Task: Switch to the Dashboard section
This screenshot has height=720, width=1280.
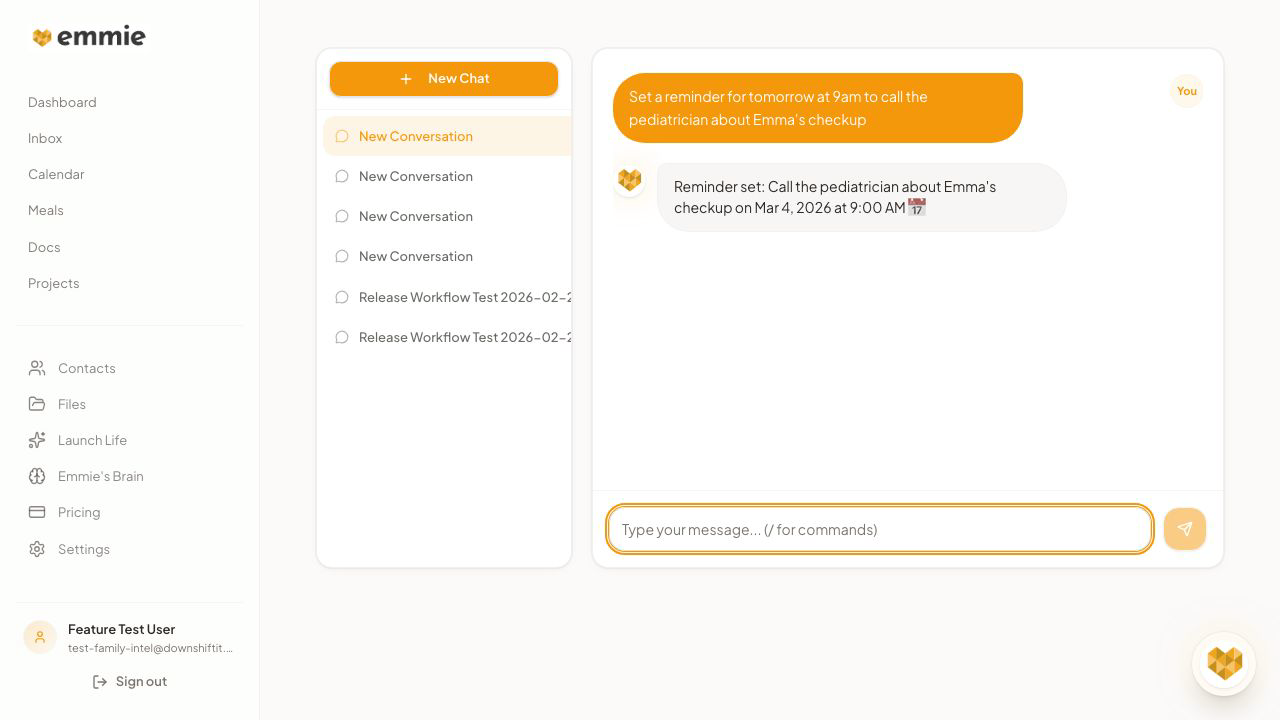Action: (x=62, y=102)
